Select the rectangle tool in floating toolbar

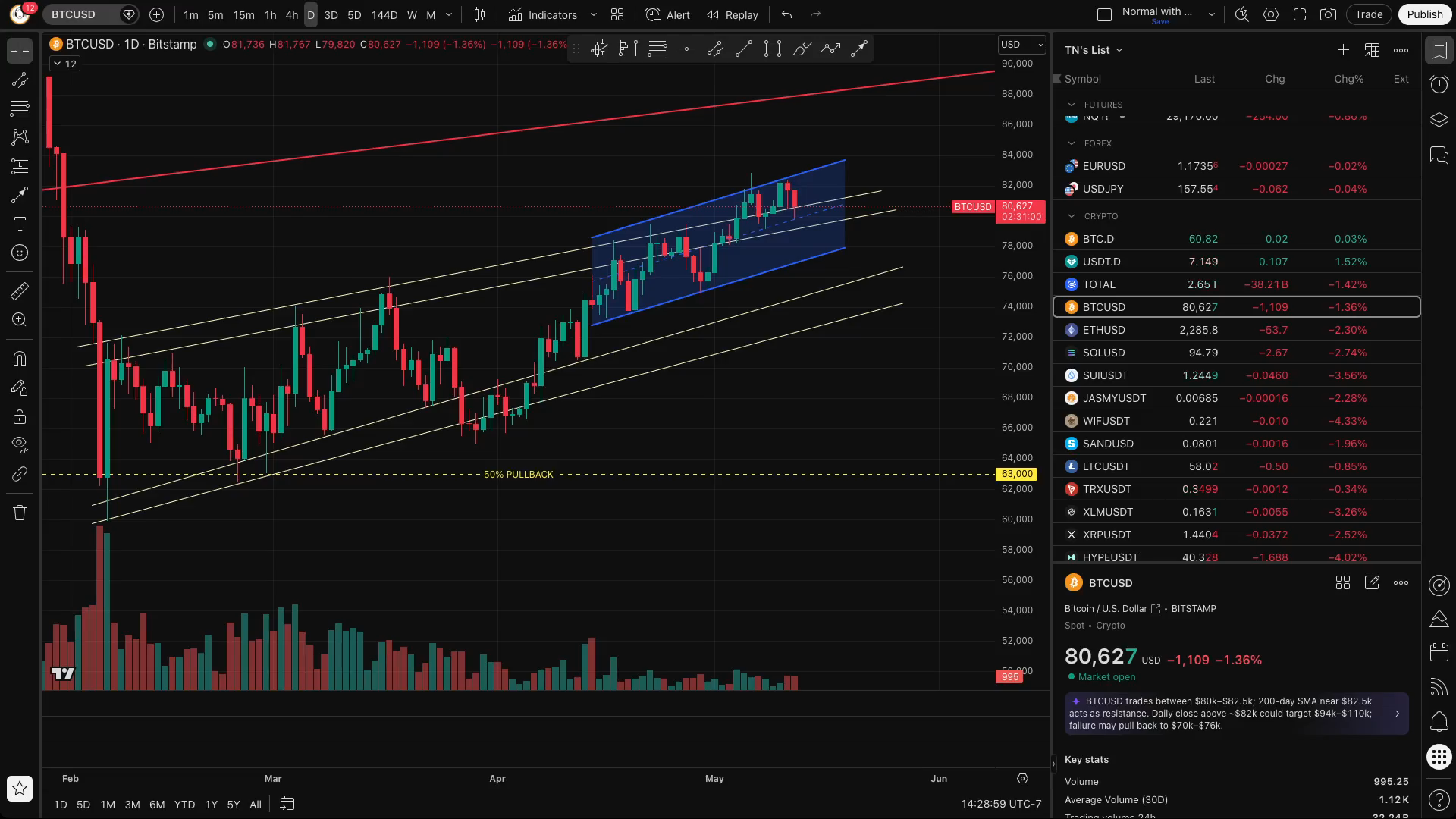pyautogui.click(x=773, y=49)
